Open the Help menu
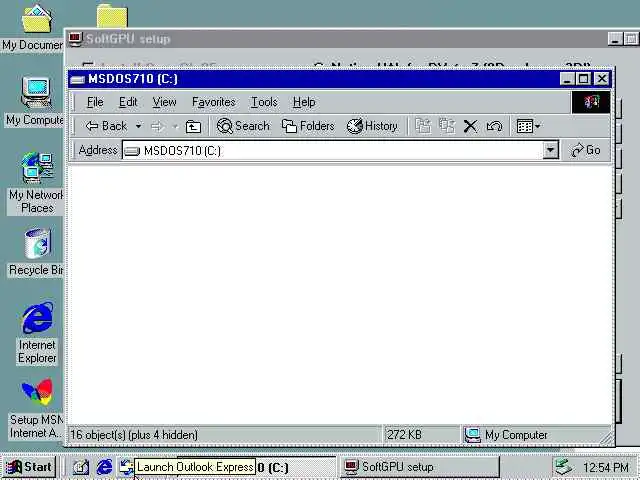640x480 pixels. pyautogui.click(x=304, y=102)
